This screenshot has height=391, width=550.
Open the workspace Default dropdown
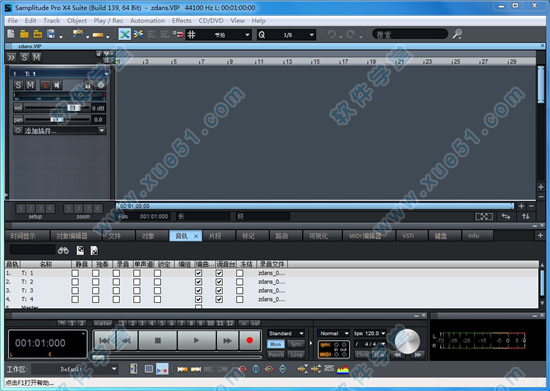(x=74, y=369)
